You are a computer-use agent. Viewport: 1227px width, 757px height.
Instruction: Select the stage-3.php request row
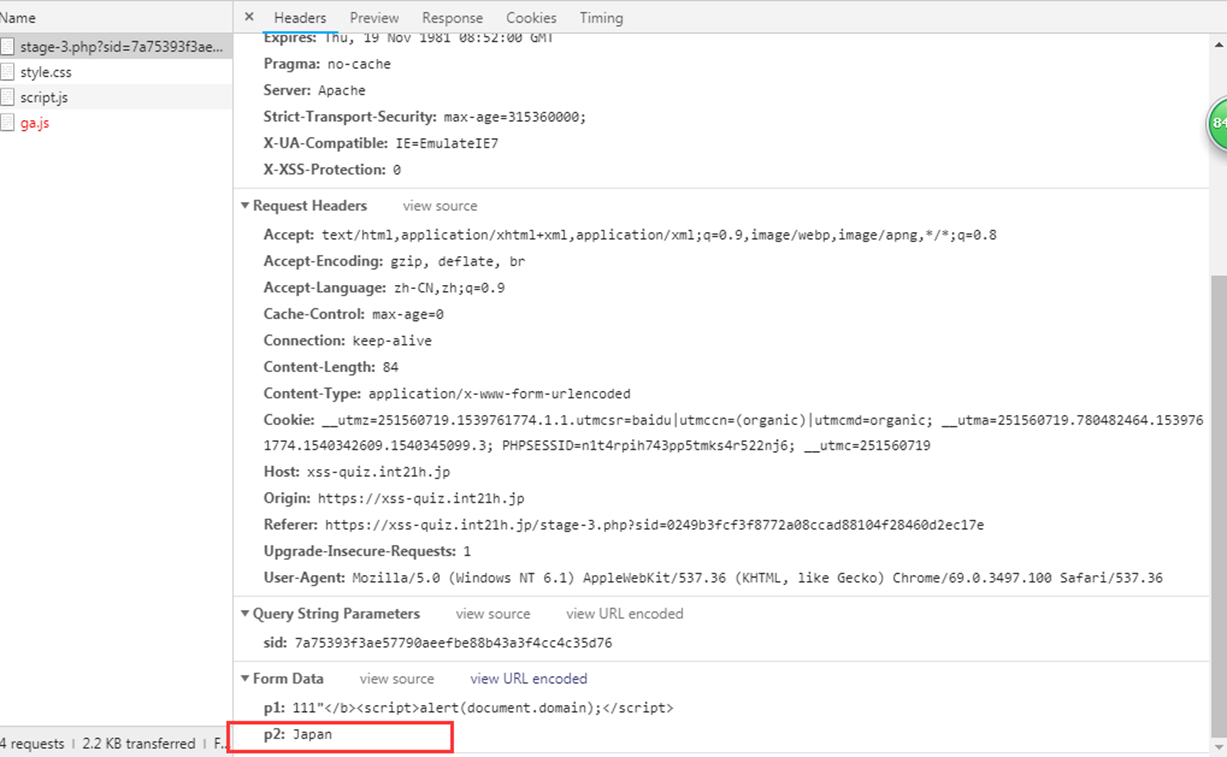[x=116, y=46]
